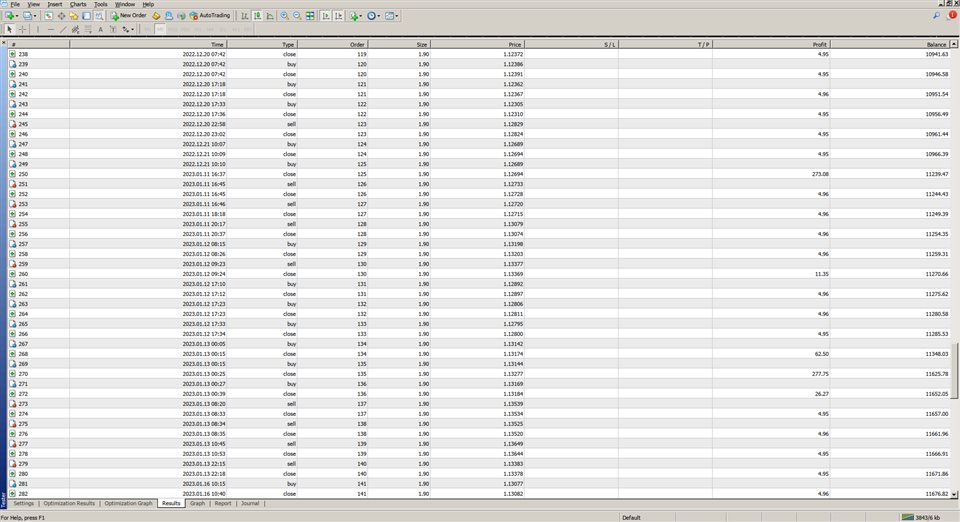The height and width of the screenshot is (522, 960).
Task: Sort results by the Time column header
Action: (x=148, y=44)
